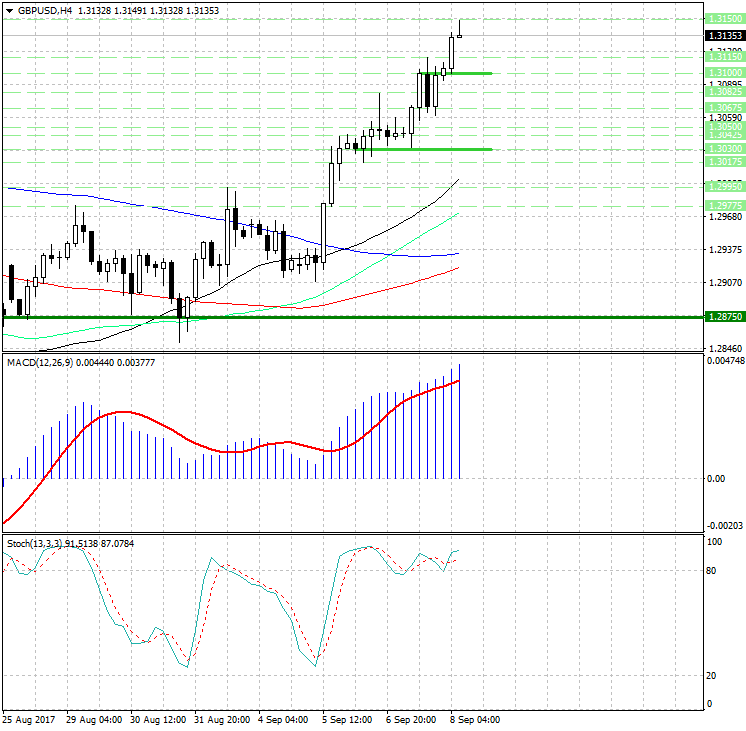Click the latest candlestick on the chart
The width and height of the screenshot is (746, 731).
click(460, 36)
